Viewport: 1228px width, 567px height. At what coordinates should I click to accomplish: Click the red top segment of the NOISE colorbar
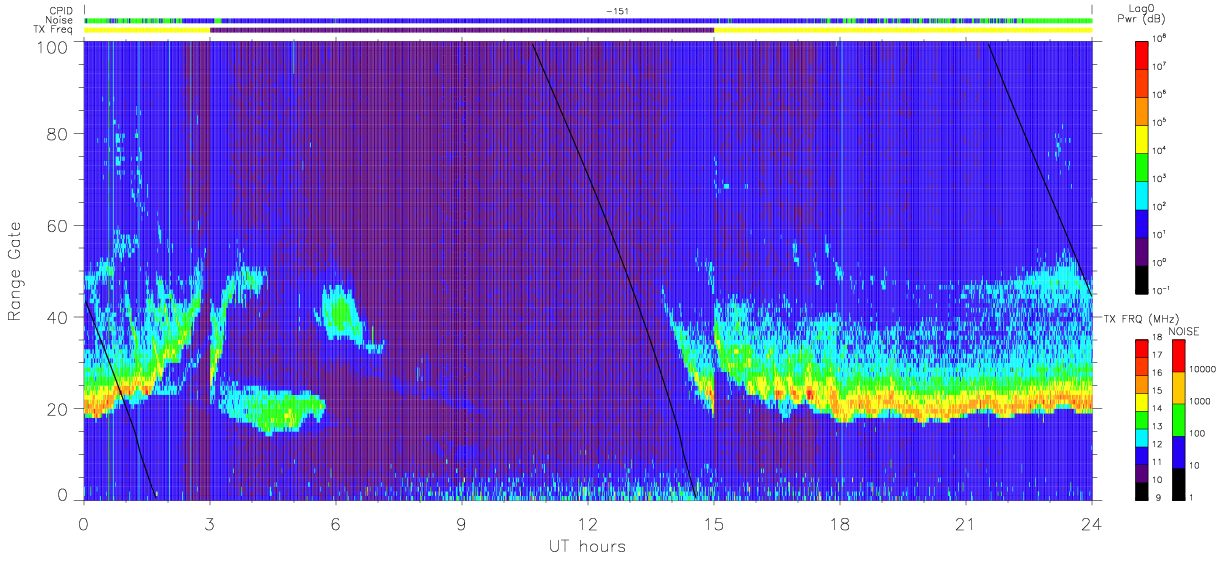pyautogui.click(x=1178, y=356)
